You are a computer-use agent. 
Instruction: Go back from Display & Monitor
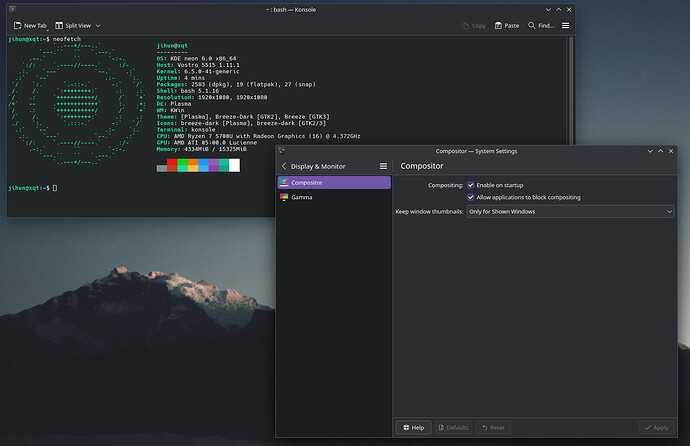[x=284, y=166]
